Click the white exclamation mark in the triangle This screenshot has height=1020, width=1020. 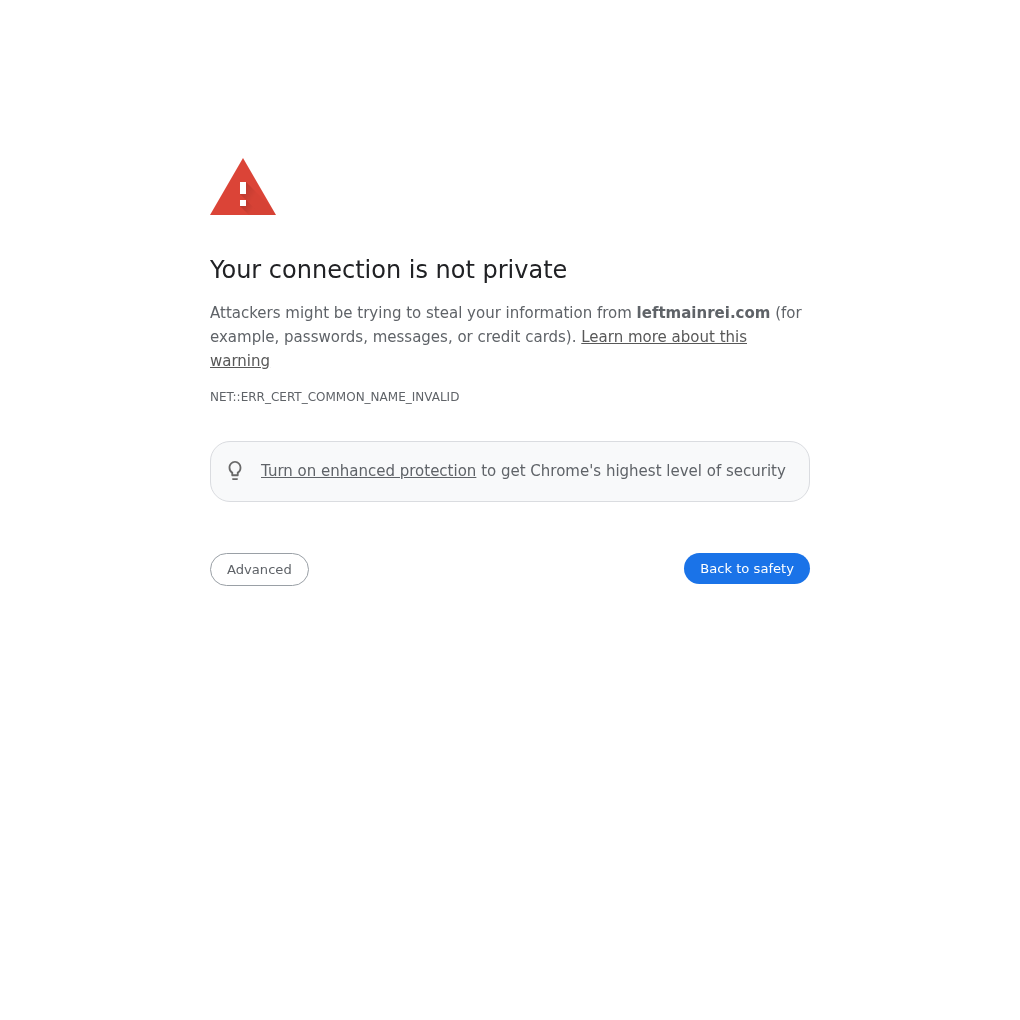pyautogui.click(x=243, y=194)
